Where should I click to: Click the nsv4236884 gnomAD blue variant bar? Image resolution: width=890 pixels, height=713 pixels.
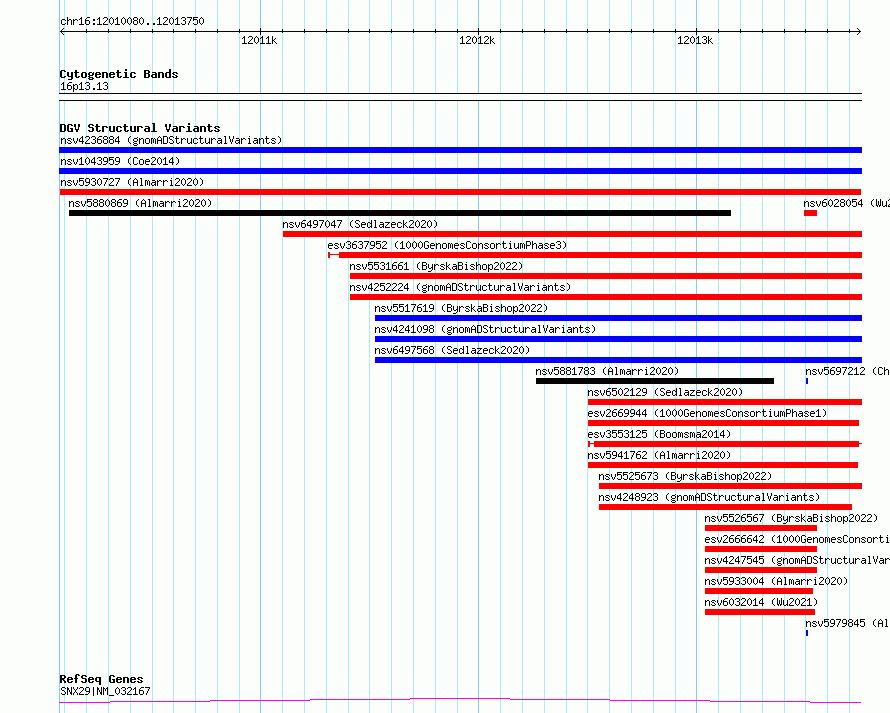pyautogui.click(x=460, y=150)
